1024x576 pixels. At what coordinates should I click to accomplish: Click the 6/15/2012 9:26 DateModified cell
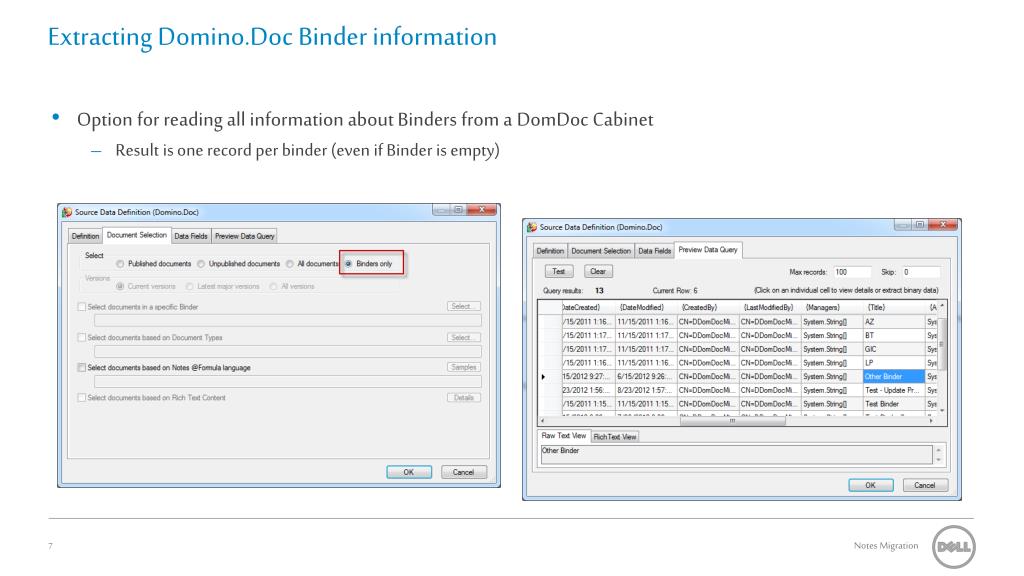[x=645, y=377]
